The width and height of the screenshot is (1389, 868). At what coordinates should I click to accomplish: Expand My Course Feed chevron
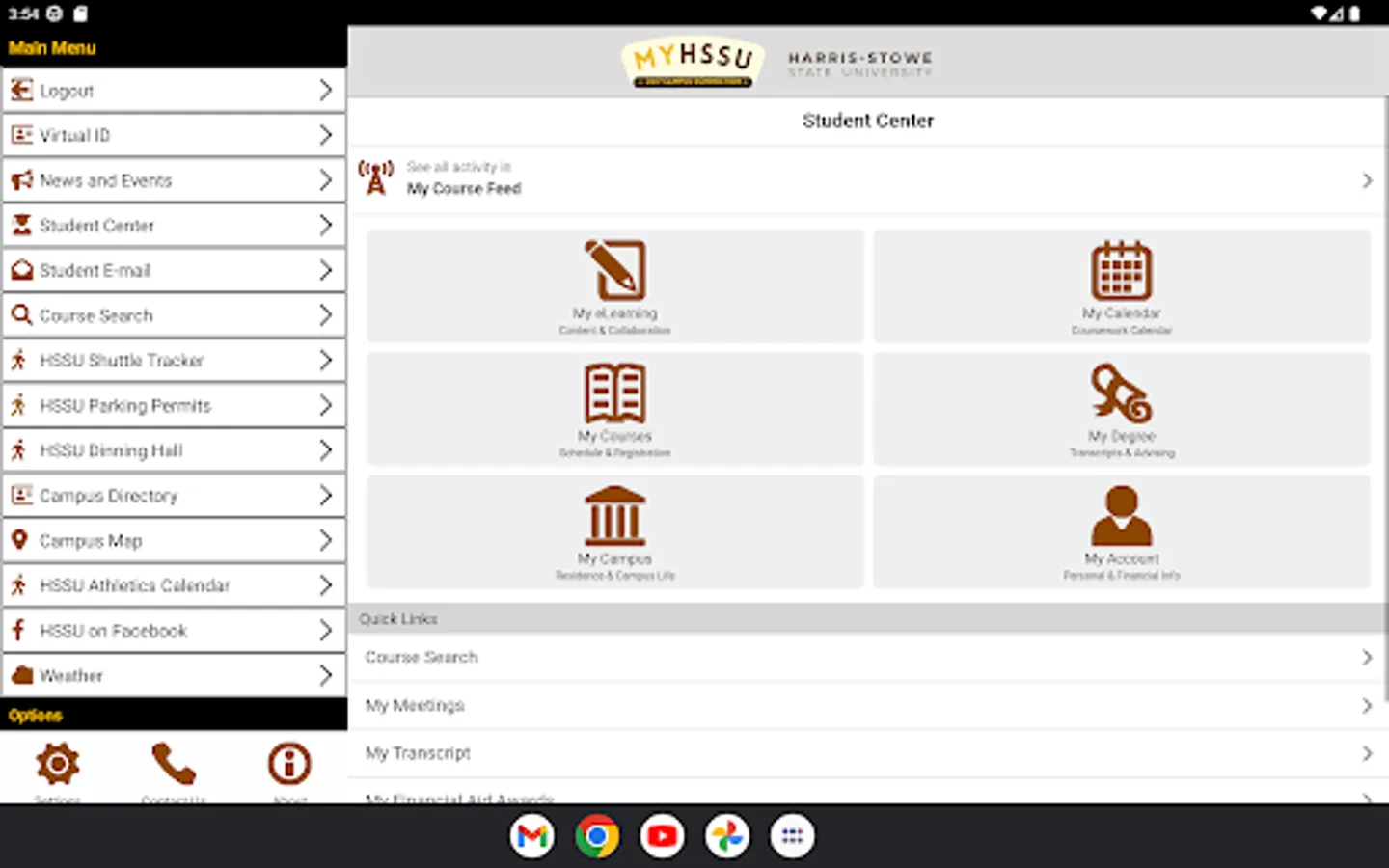tap(1367, 180)
